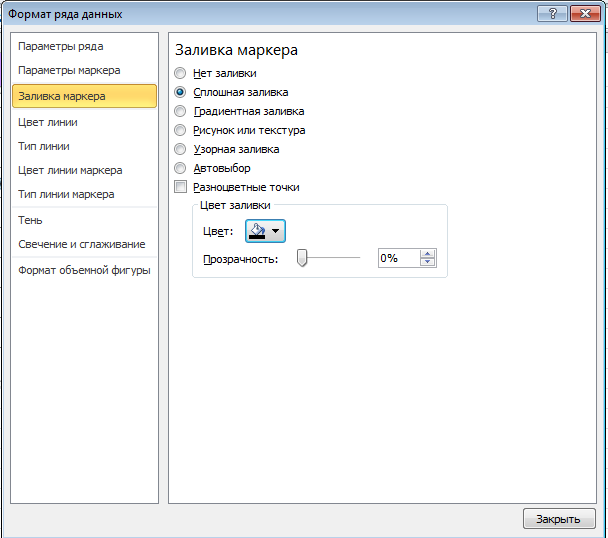Open the fill color dropdown arrow
Image resolution: width=608 pixels, height=538 pixels.
click(x=276, y=231)
